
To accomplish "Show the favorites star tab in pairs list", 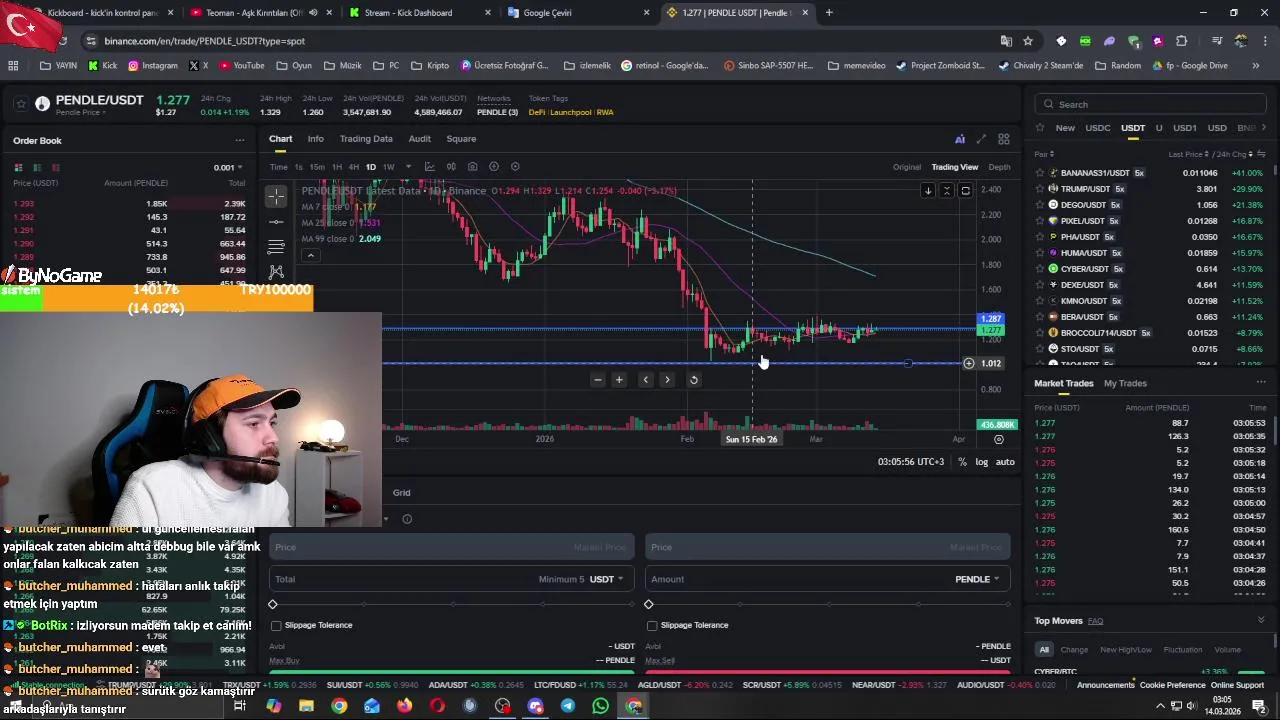I will [x=1040, y=128].
